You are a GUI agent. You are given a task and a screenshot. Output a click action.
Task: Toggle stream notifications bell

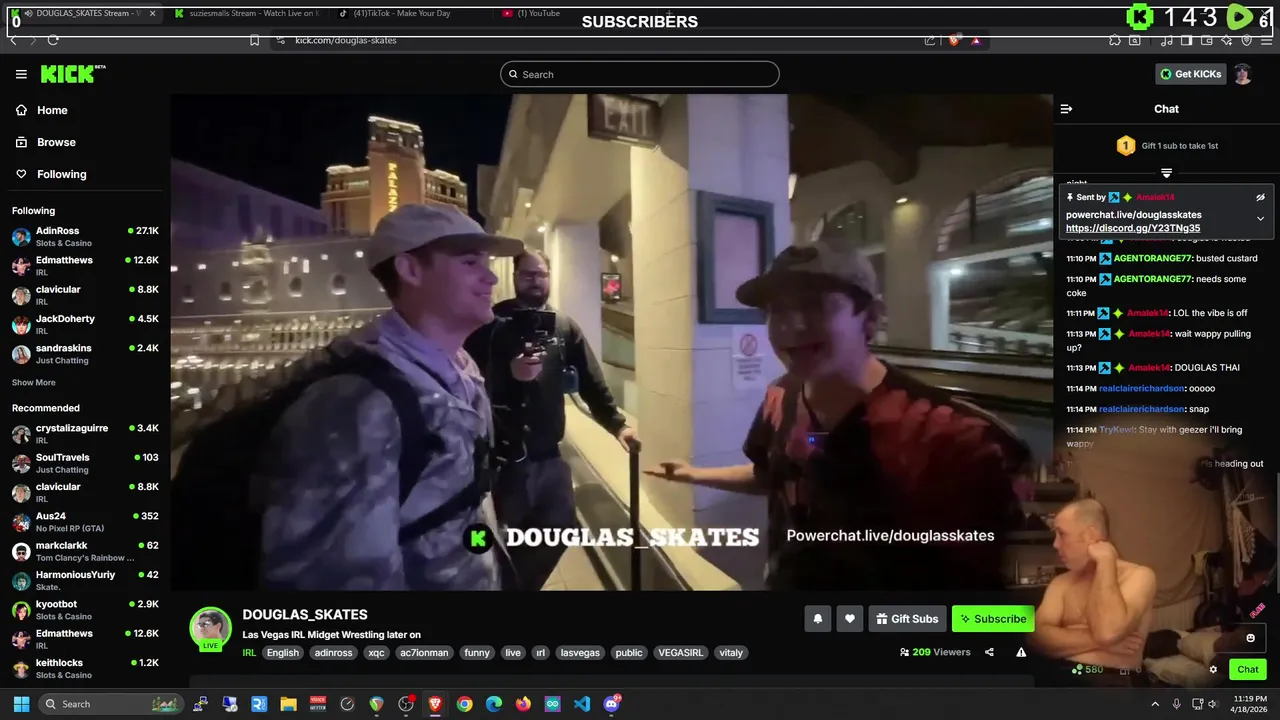pyautogui.click(x=817, y=619)
